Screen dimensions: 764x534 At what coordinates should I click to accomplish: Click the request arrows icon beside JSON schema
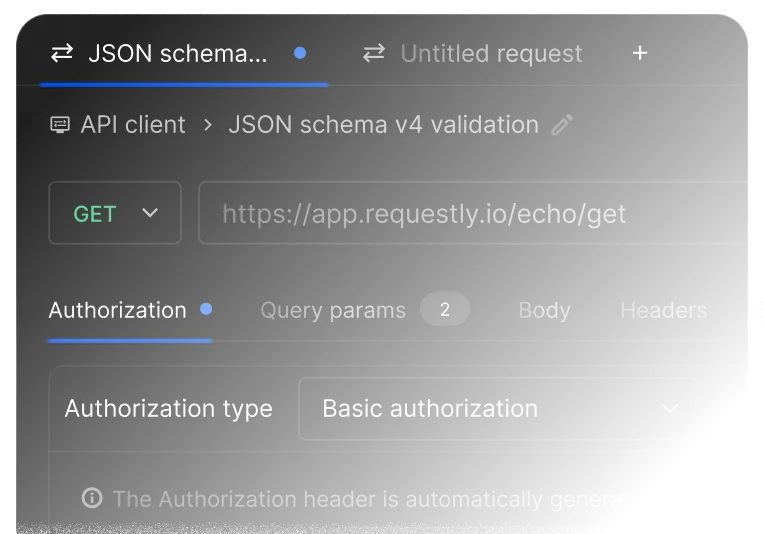coord(62,53)
